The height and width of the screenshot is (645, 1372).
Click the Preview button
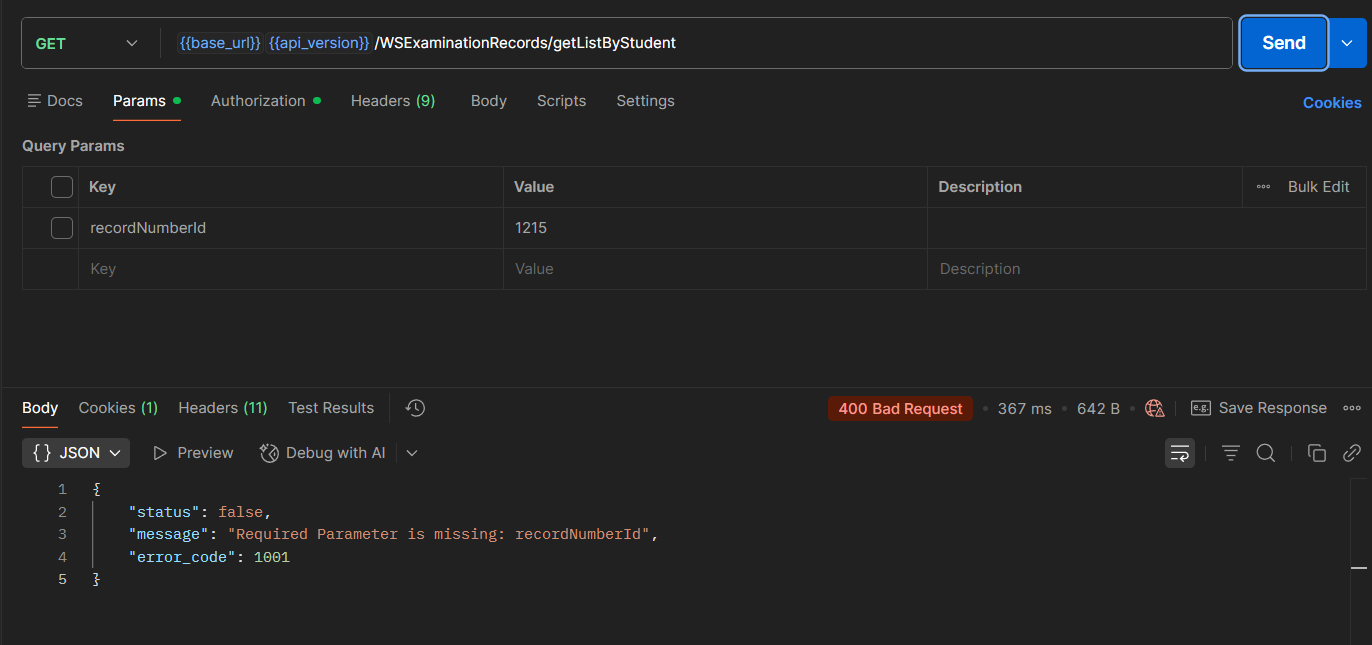193,453
